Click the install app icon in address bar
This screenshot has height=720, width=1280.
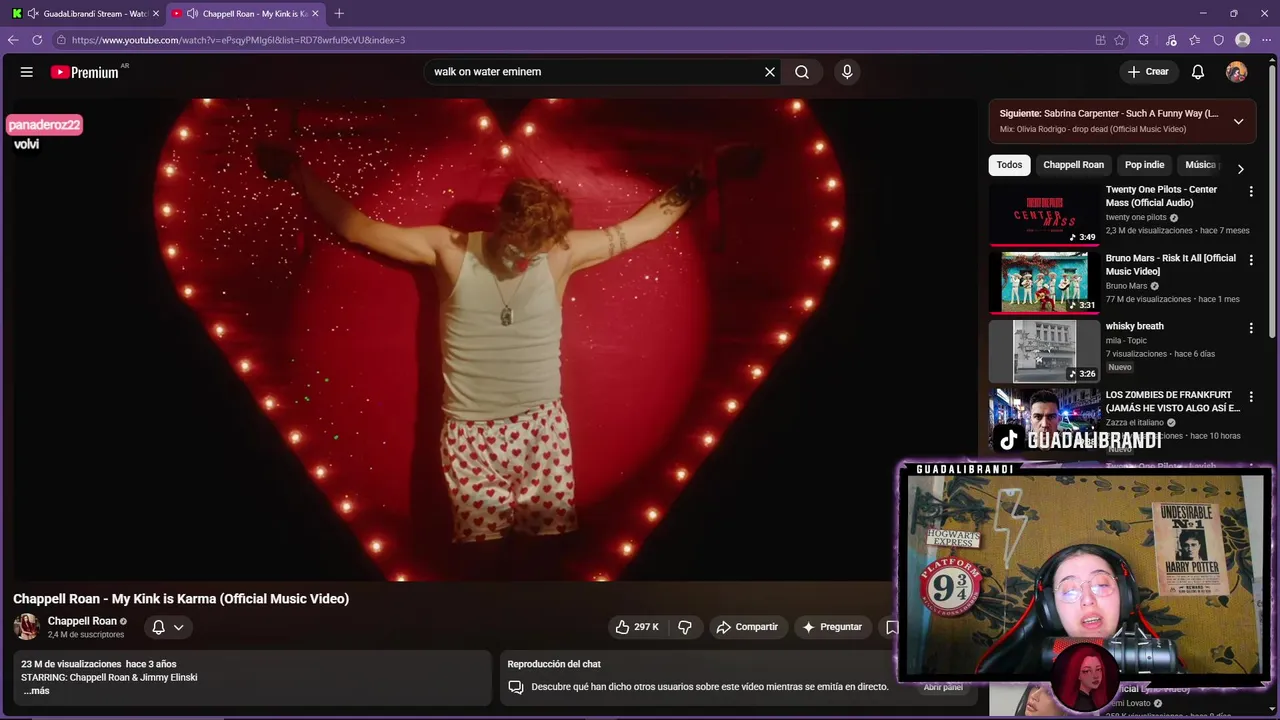pyautogui.click(x=1100, y=40)
